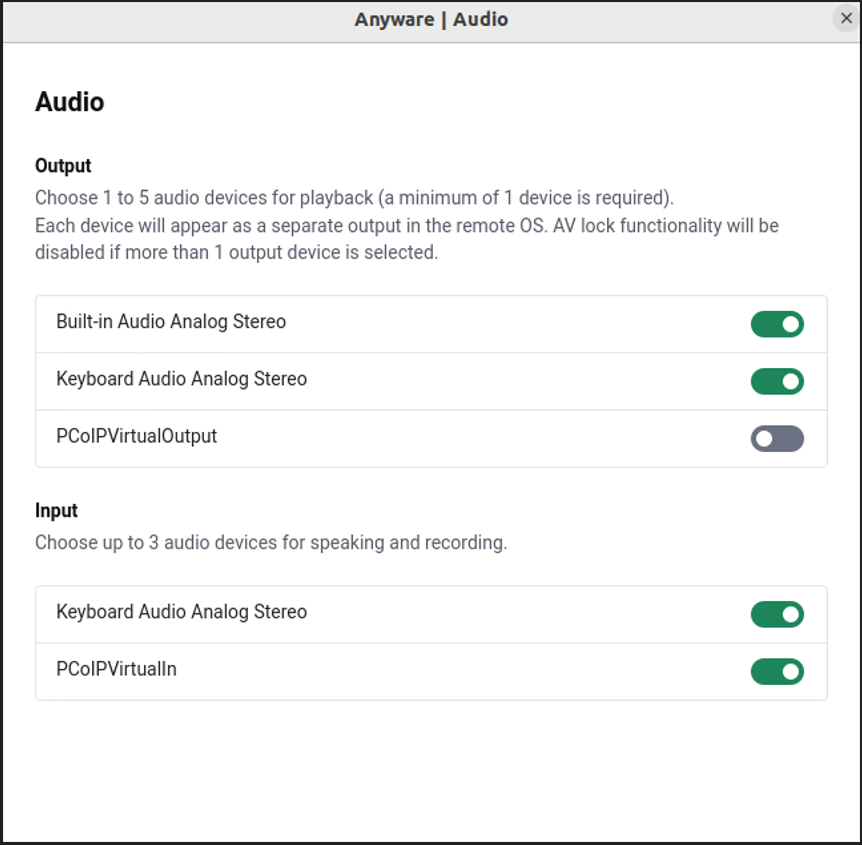Viewport: 862px width, 845px height.
Task: Click the 'disabled if more than 1 output' line
Action: (236, 252)
